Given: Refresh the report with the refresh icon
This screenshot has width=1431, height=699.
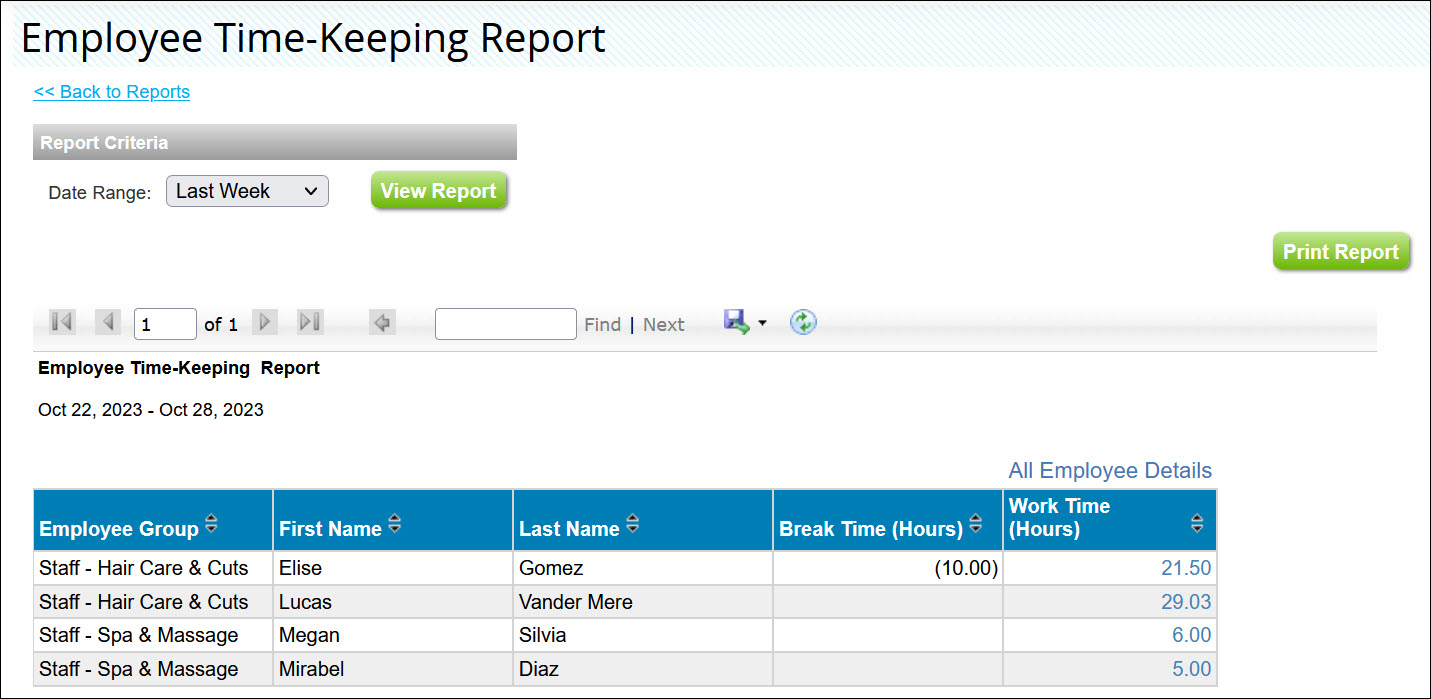Looking at the screenshot, I should click(x=802, y=322).
